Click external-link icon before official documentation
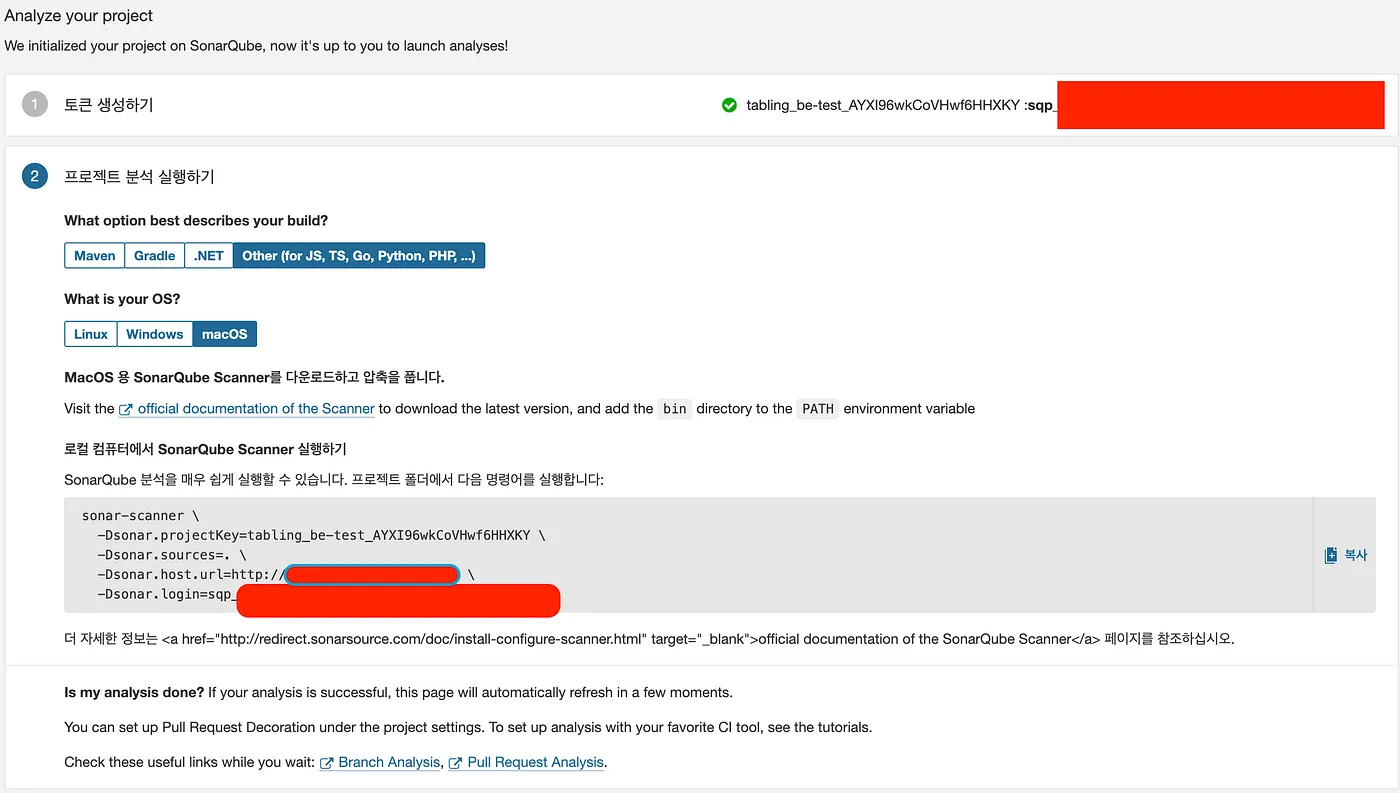The width and height of the screenshot is (1400, 793). click(x=126, y=409)
